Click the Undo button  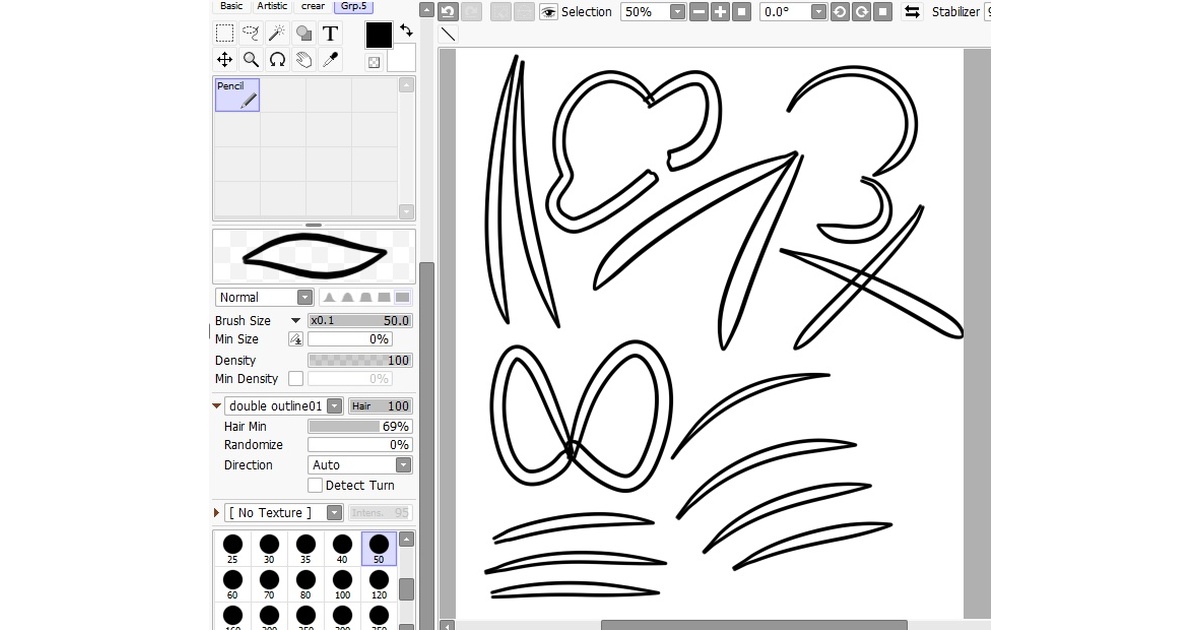(x=448, y=12)
